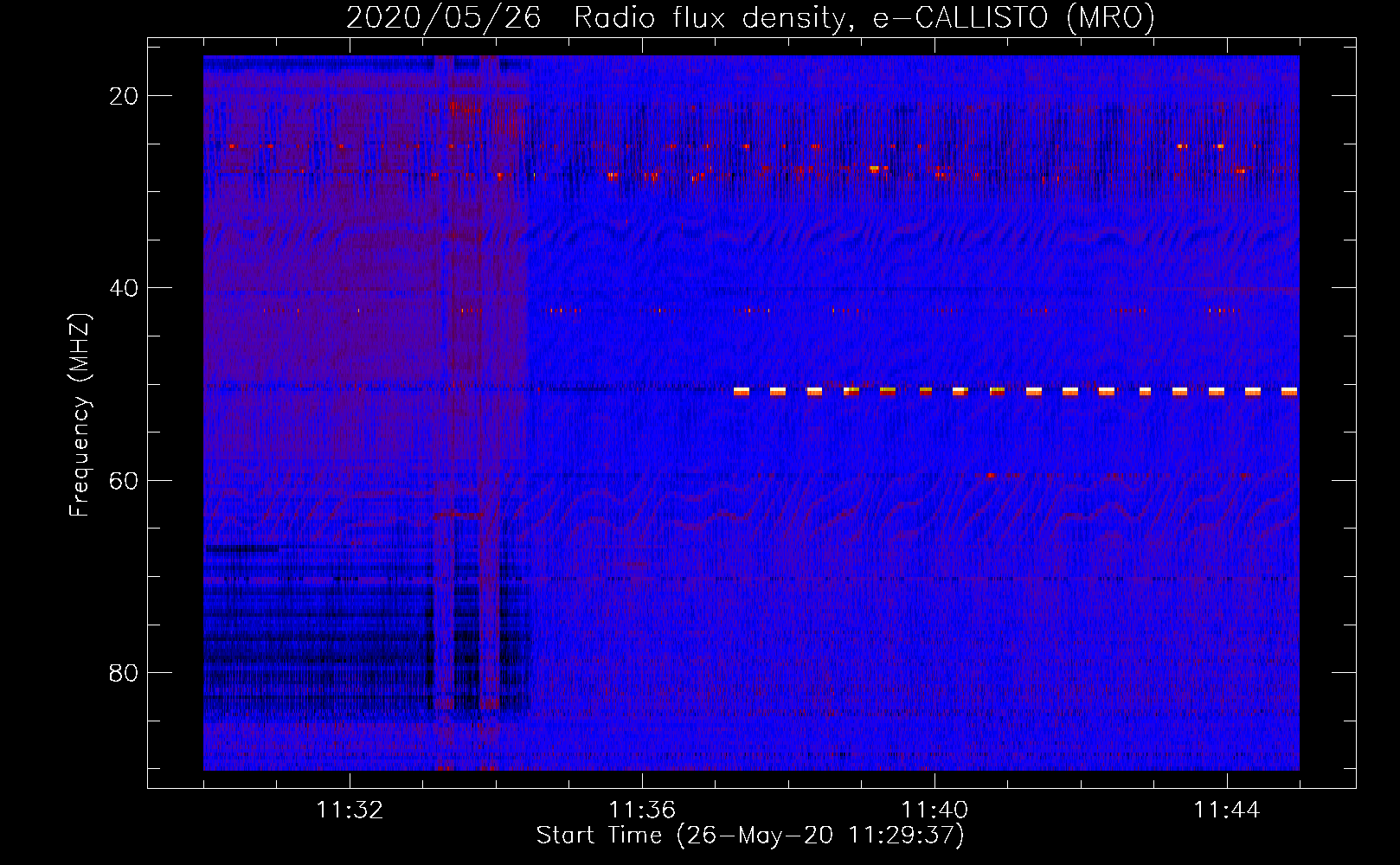This screenshot has width=1400, height=865.
Task: Click the 11:32 time tick label
Action: (x=350, y=811)
